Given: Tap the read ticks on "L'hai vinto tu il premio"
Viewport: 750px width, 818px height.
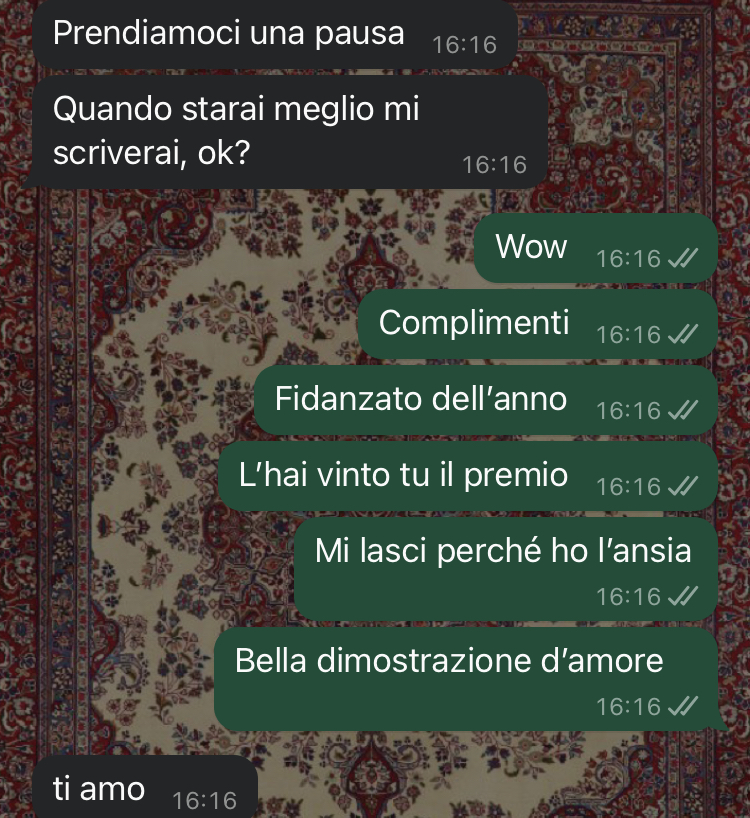Looking at the screenshot, I should point(683,486).
